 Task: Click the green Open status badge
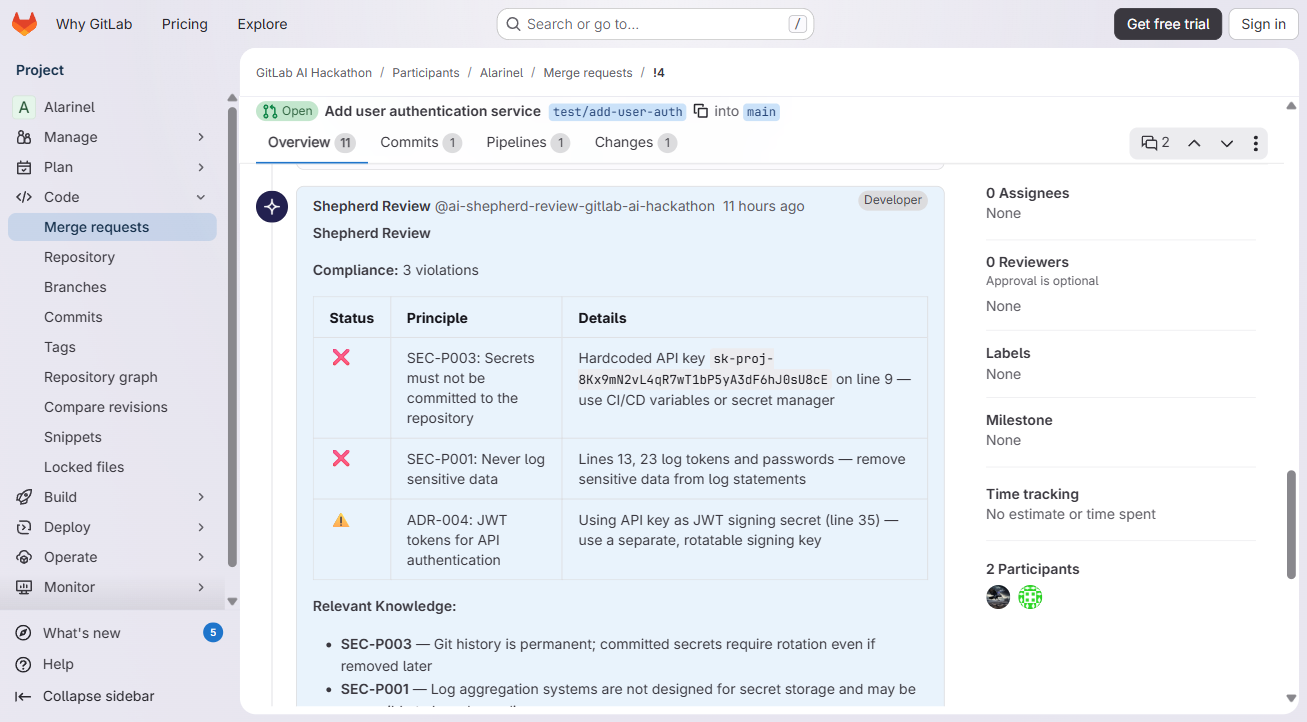[287, 111]
